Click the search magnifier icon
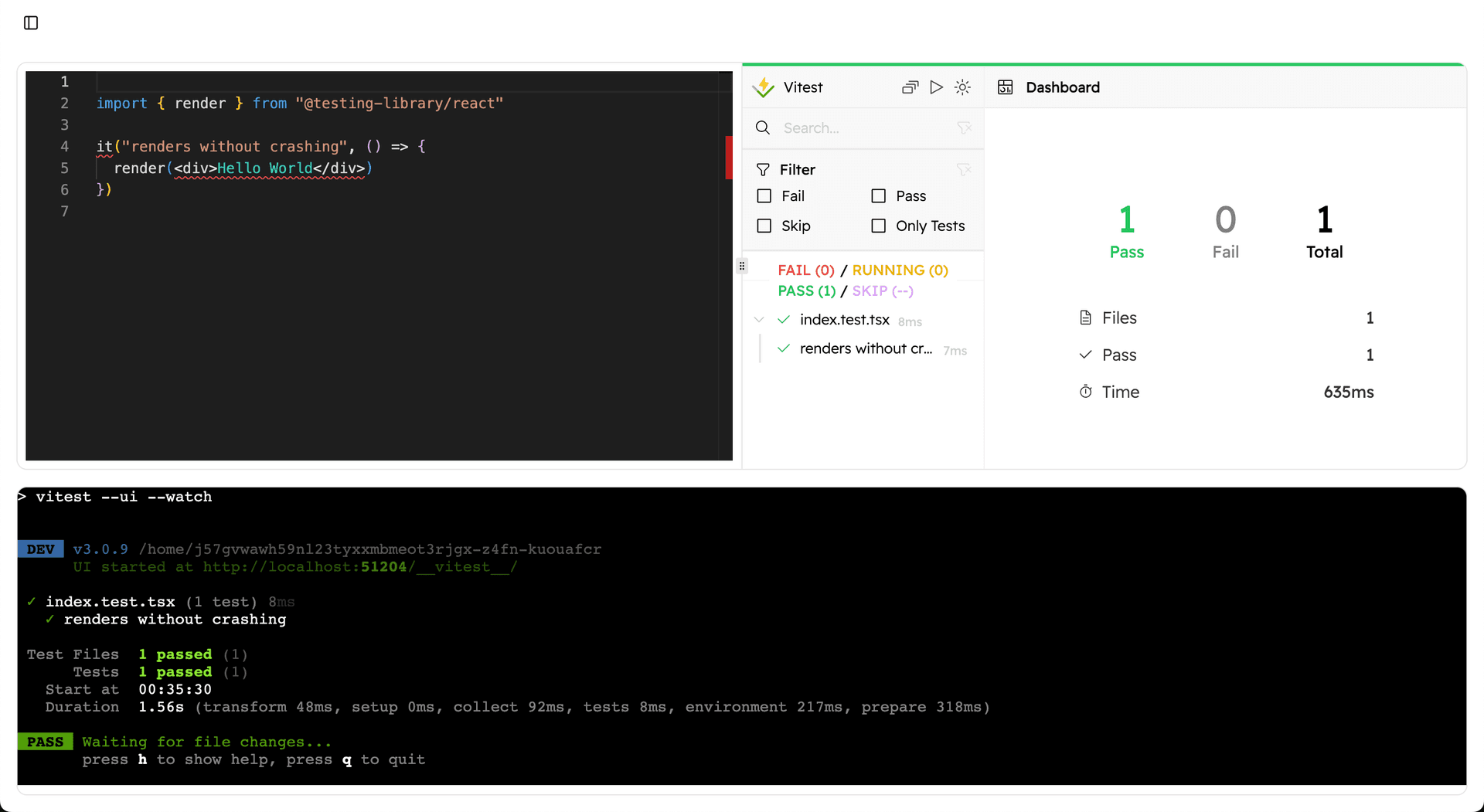The image size is (1484, 812). pyautogui.click(x=763, y=127)
